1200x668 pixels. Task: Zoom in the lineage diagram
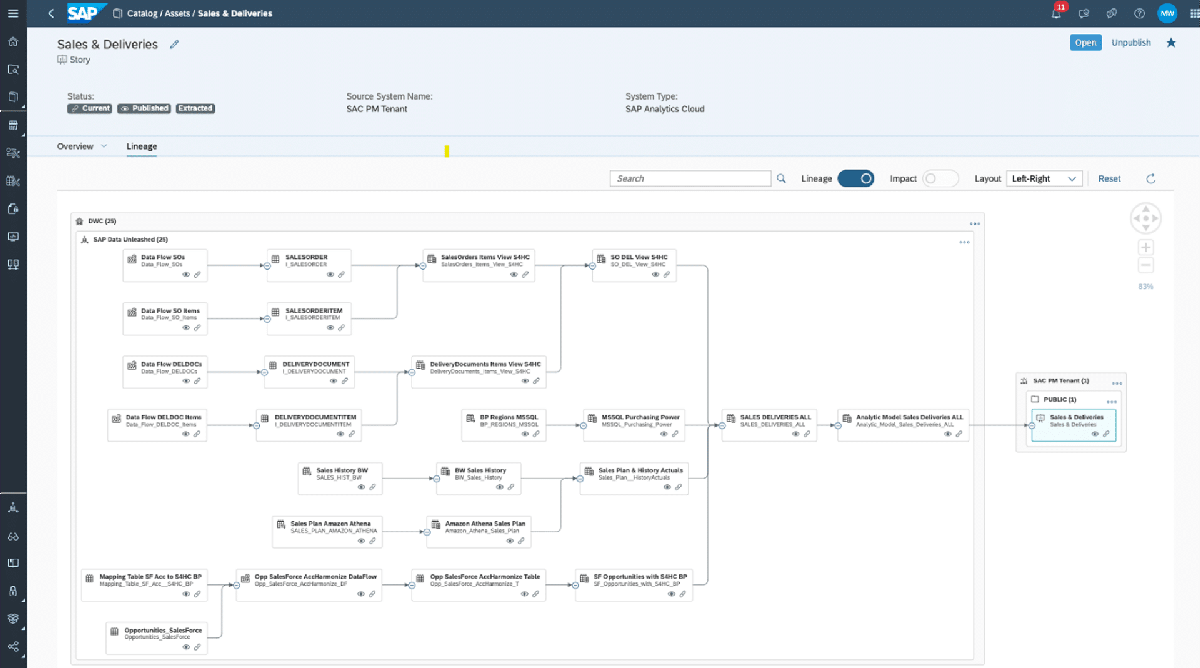click(1146, 247)
